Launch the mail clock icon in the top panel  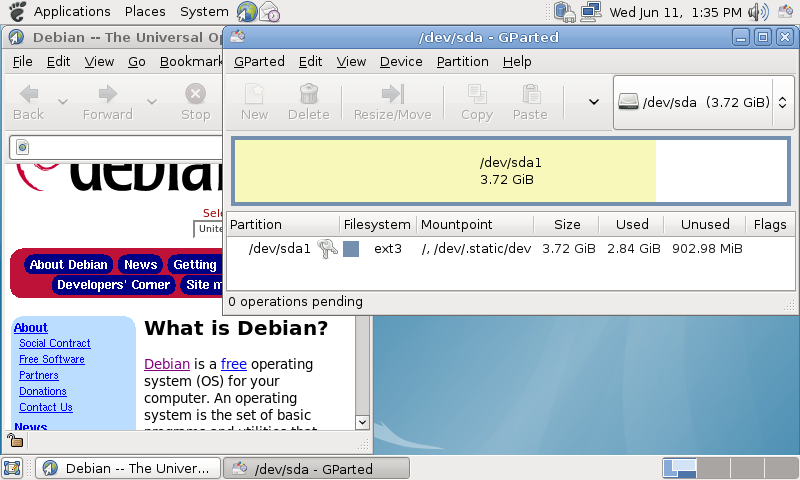coord(269,12)
